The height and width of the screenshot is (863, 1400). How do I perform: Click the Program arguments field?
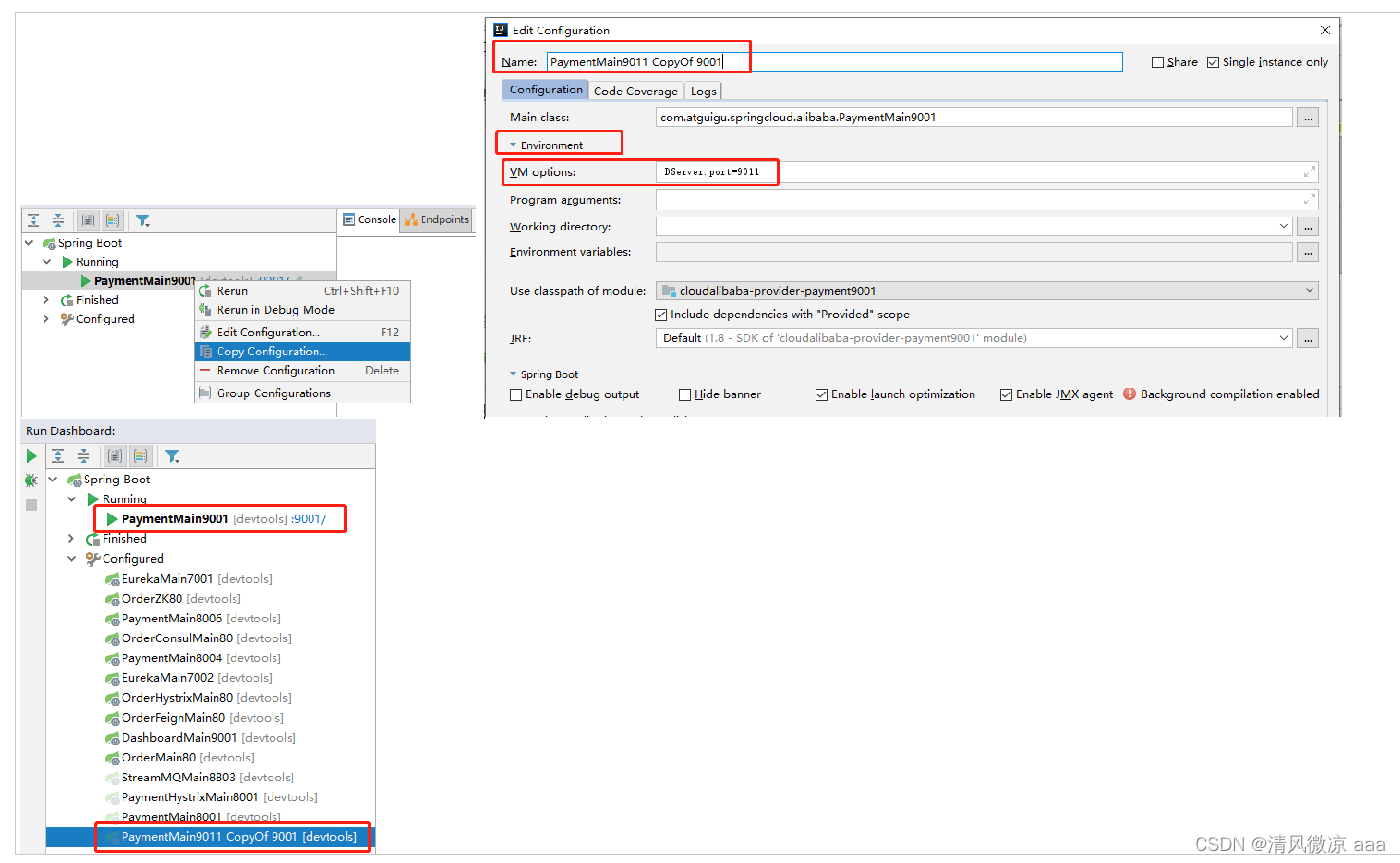pyautogui.click(x=987, y=200)
